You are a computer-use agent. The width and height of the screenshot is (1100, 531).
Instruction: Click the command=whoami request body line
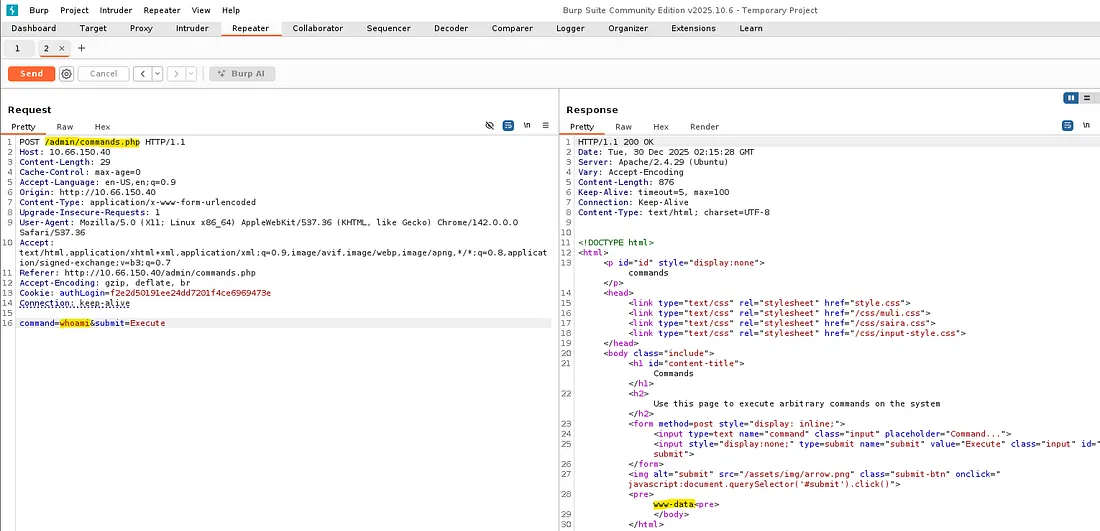pos(92,324)
